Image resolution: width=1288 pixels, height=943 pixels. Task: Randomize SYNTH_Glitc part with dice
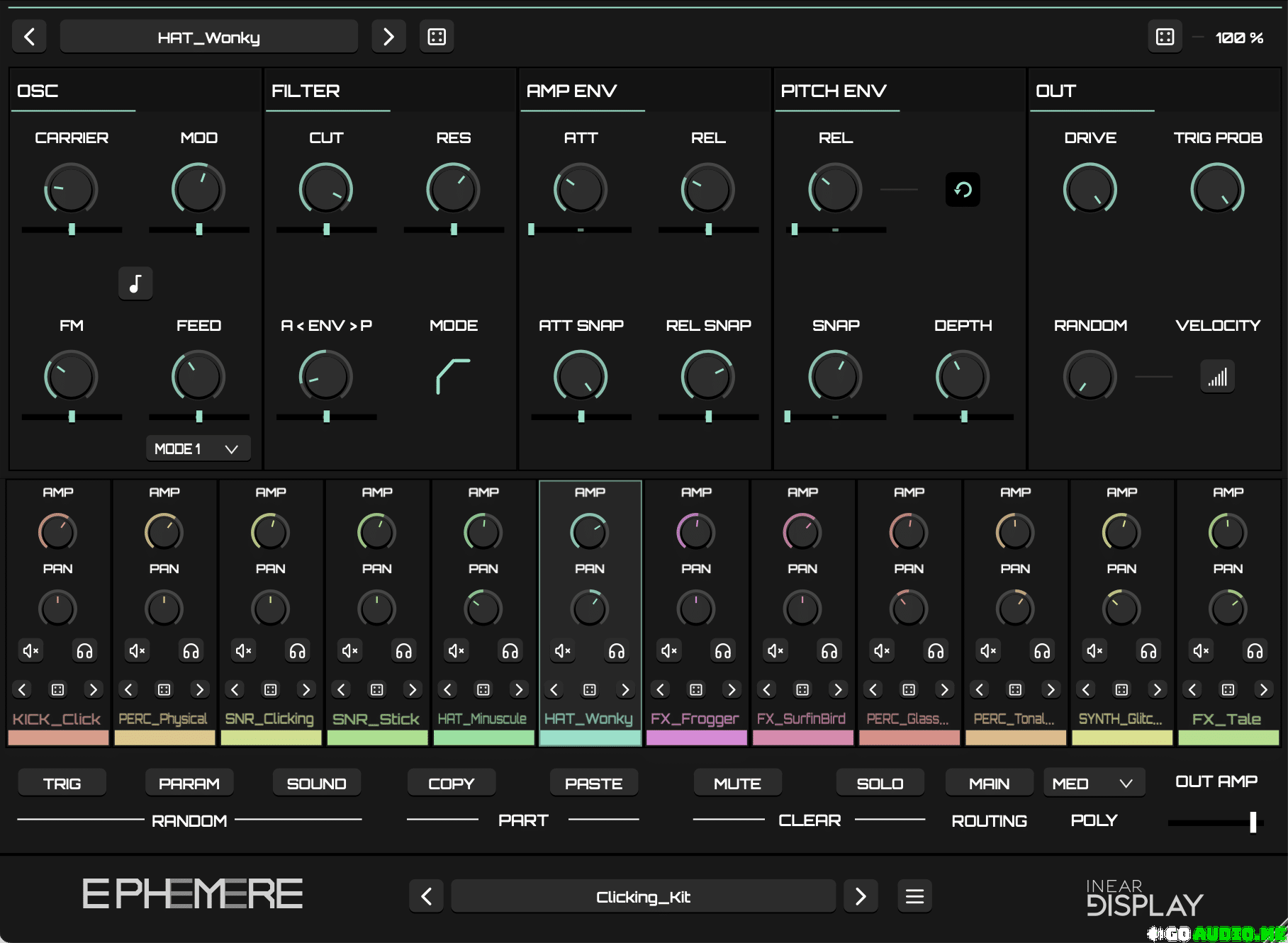click(1121, 689)
